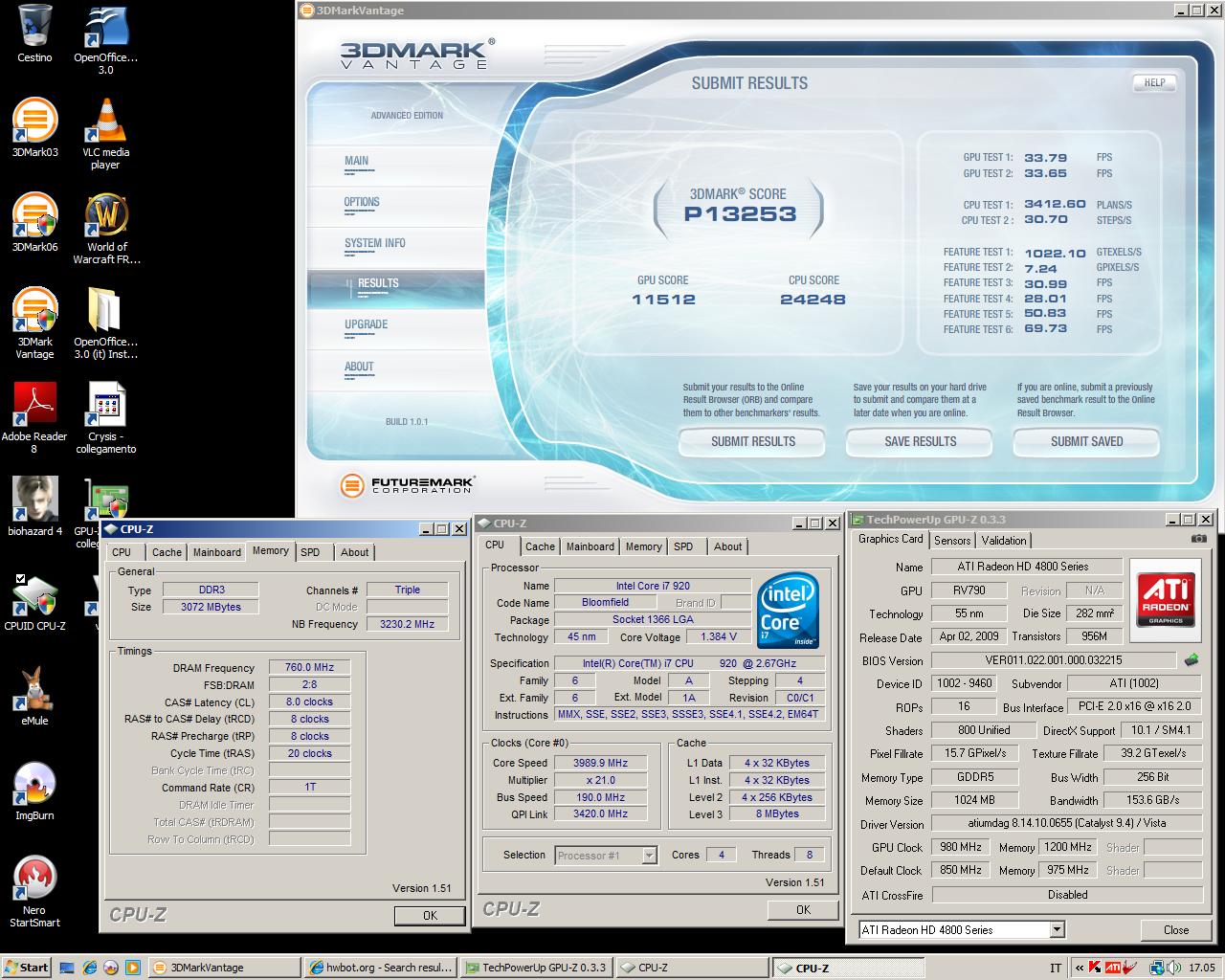Click OK in CPU-Z processor window
The width and height of the screenshot is (1225, 980).
pos(803,909)
